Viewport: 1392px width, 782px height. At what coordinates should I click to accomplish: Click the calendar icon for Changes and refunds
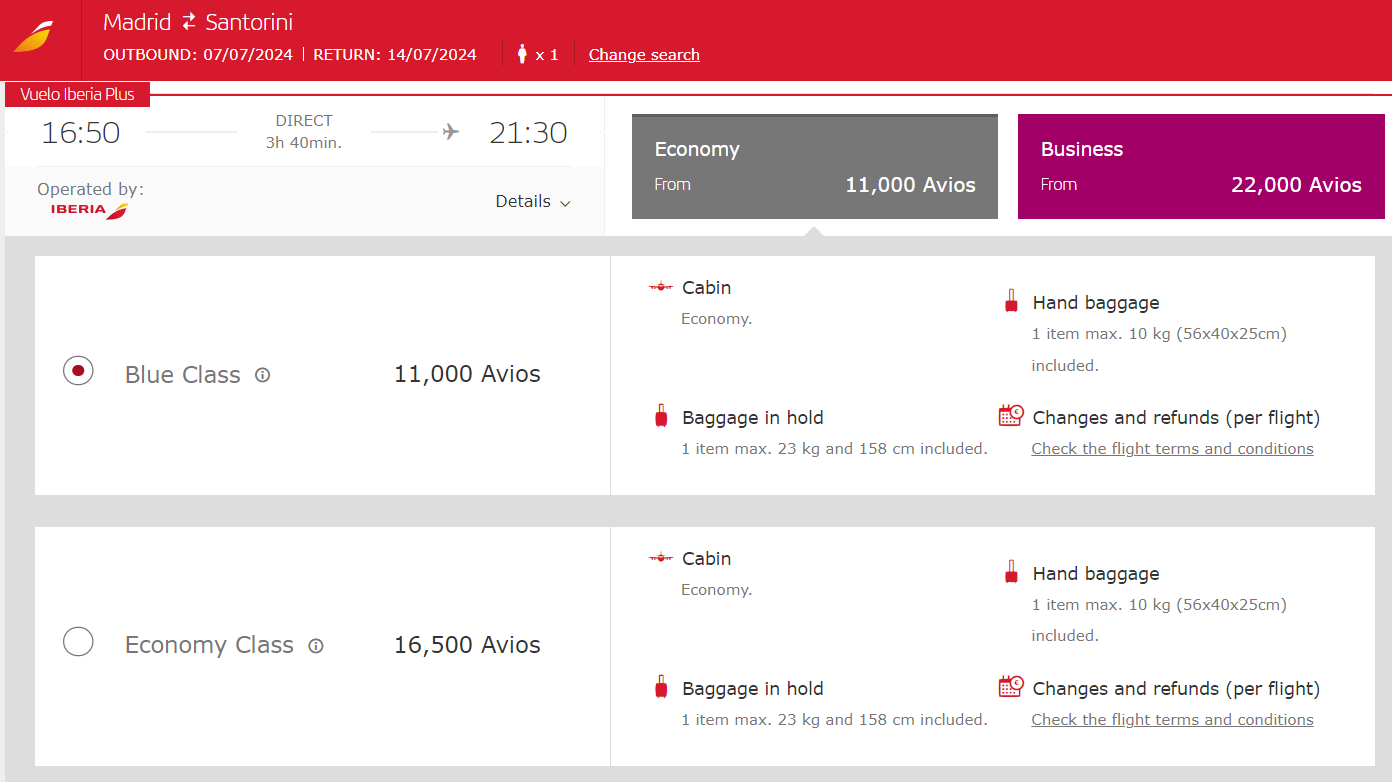click(x=1011, y=415)
